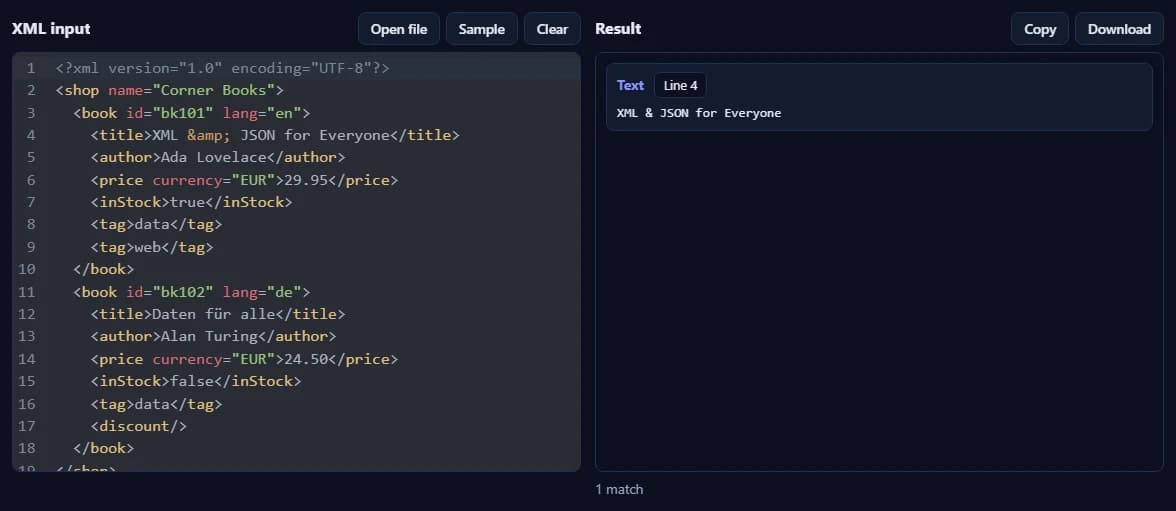Load the Sample XML
Image resolution: width=1176 pixels, height=511 pixels.
coord(482,29)
